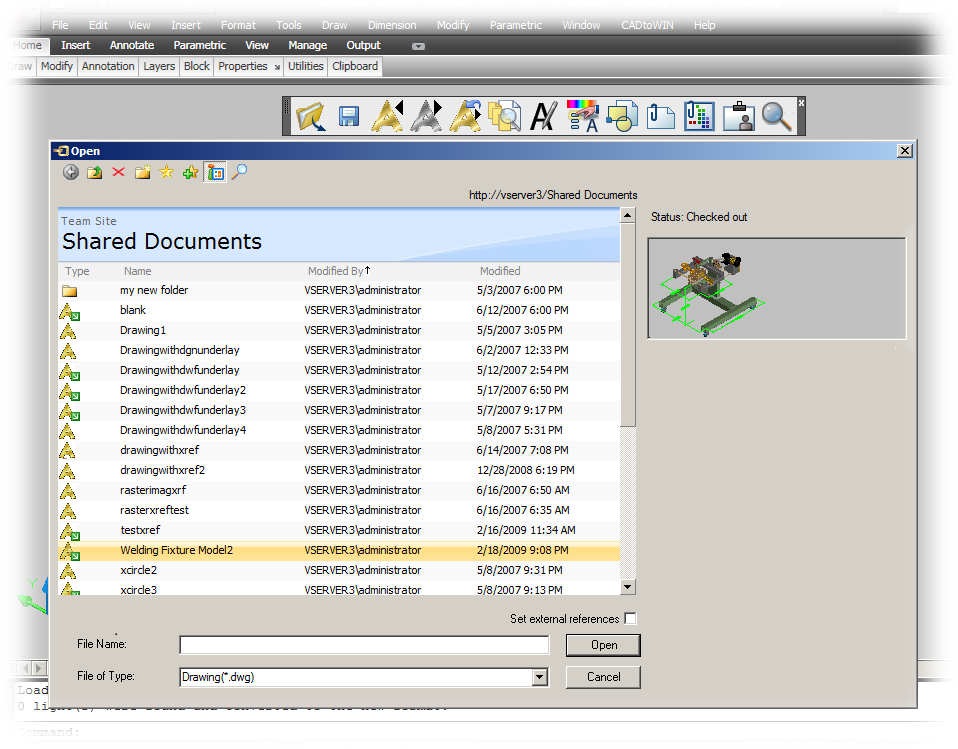The width and height of the screenshot is (958, 749).
Task: Click the welding fixture preview thumbnail
Action: coord(777,288)
